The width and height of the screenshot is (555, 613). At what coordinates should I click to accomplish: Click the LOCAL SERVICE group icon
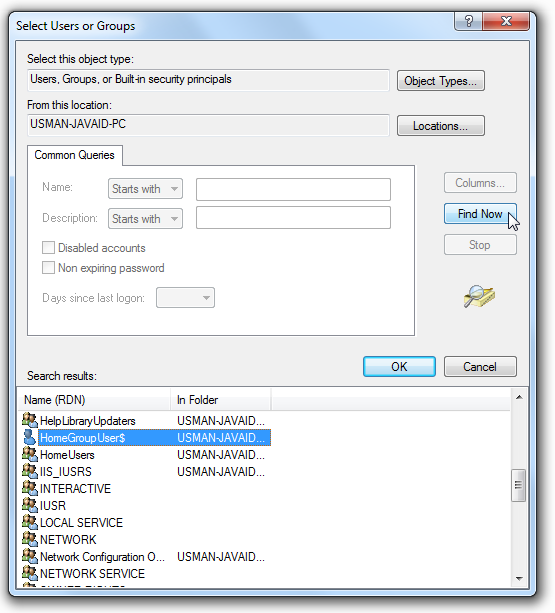29,522
